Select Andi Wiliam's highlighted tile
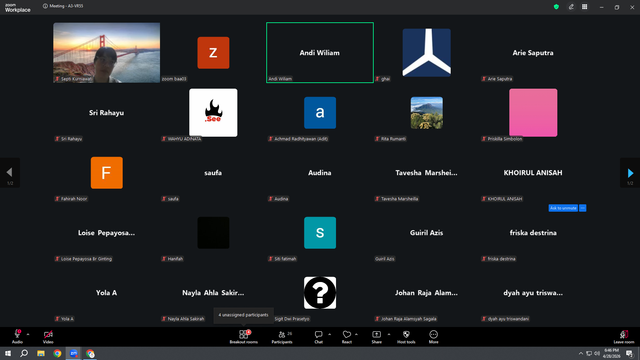640x360 pixels. 320,53
